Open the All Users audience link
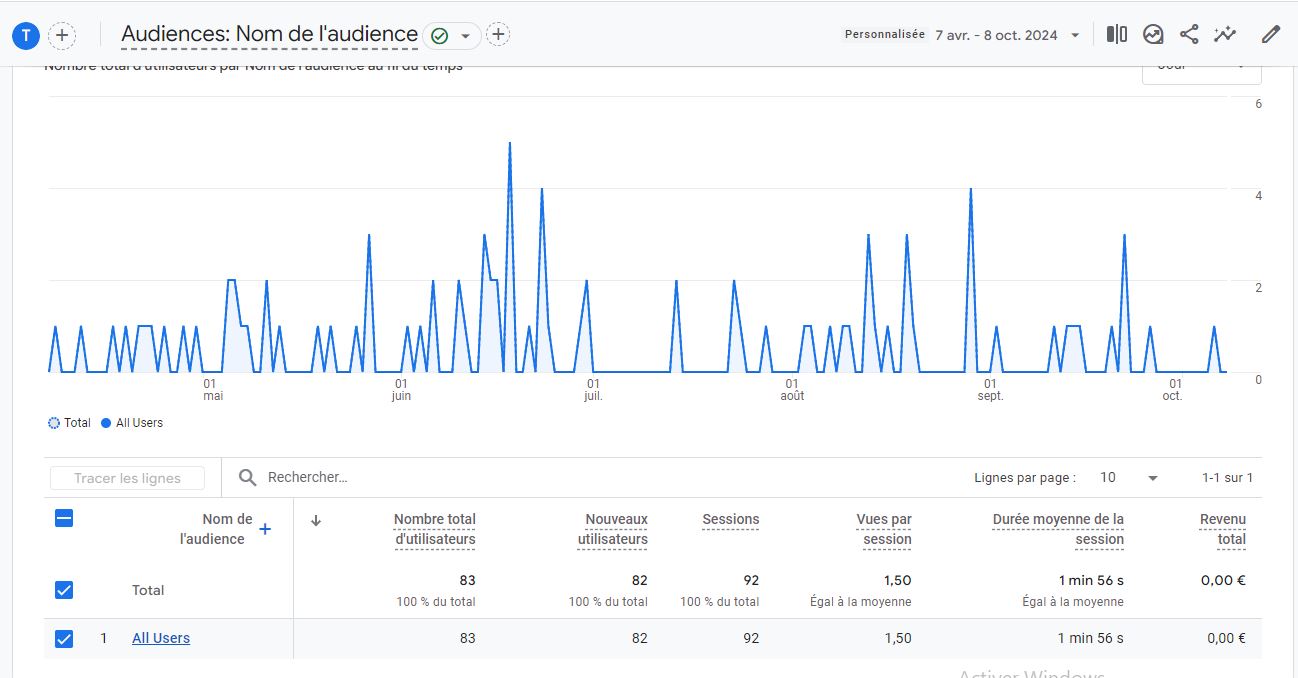The height and width of the screenshot is (678, 1298). pyautogui.click(x=161, y=638)
